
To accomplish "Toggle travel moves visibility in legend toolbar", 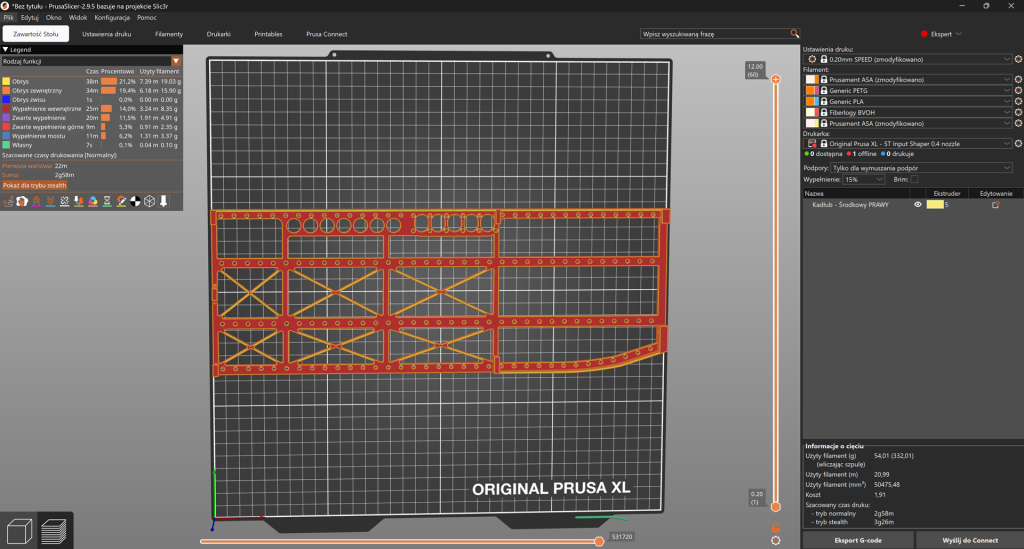I will (8, 201).
